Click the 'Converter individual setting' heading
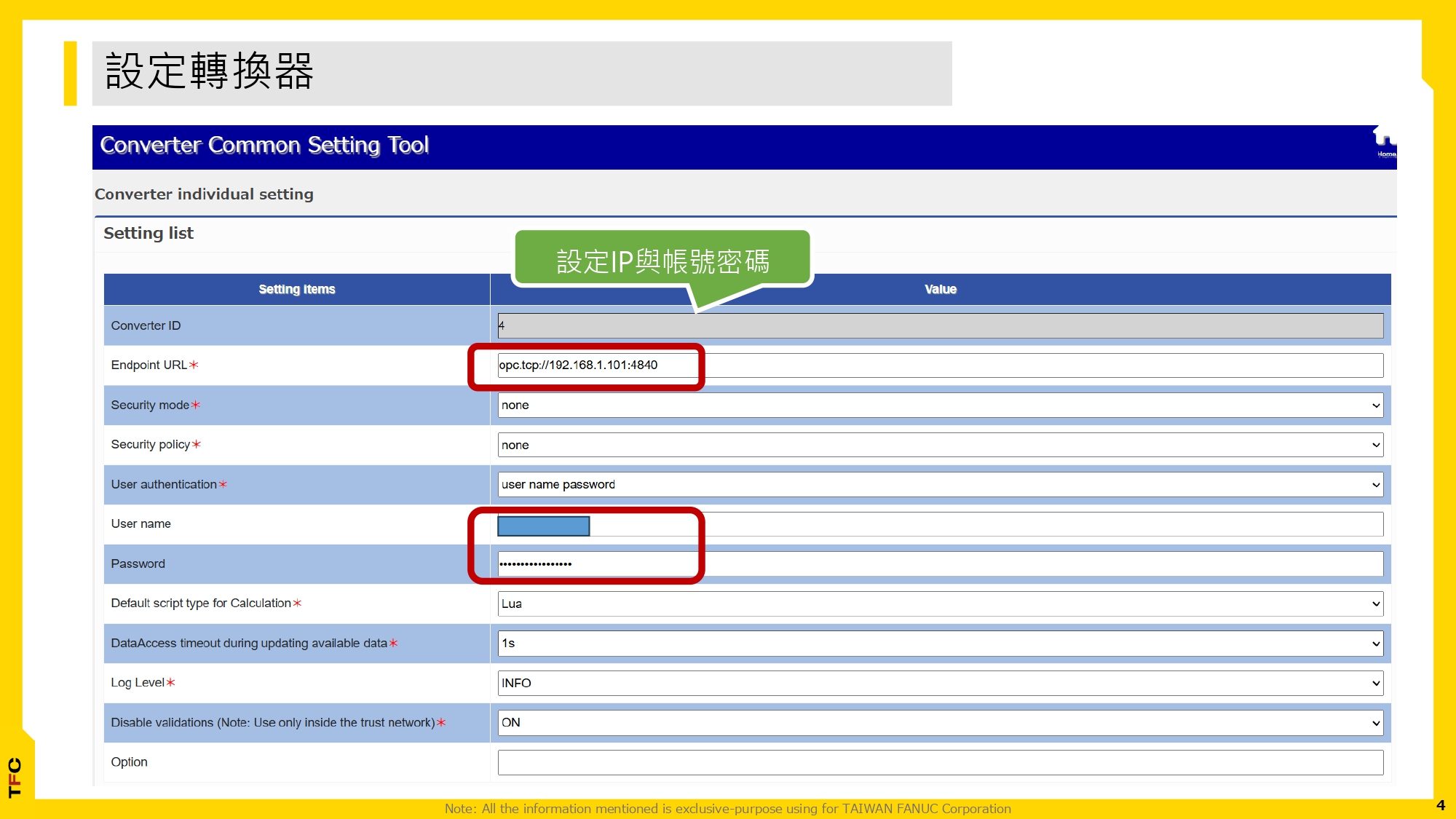Screen dimensions: 1456x819 point(204,194)
